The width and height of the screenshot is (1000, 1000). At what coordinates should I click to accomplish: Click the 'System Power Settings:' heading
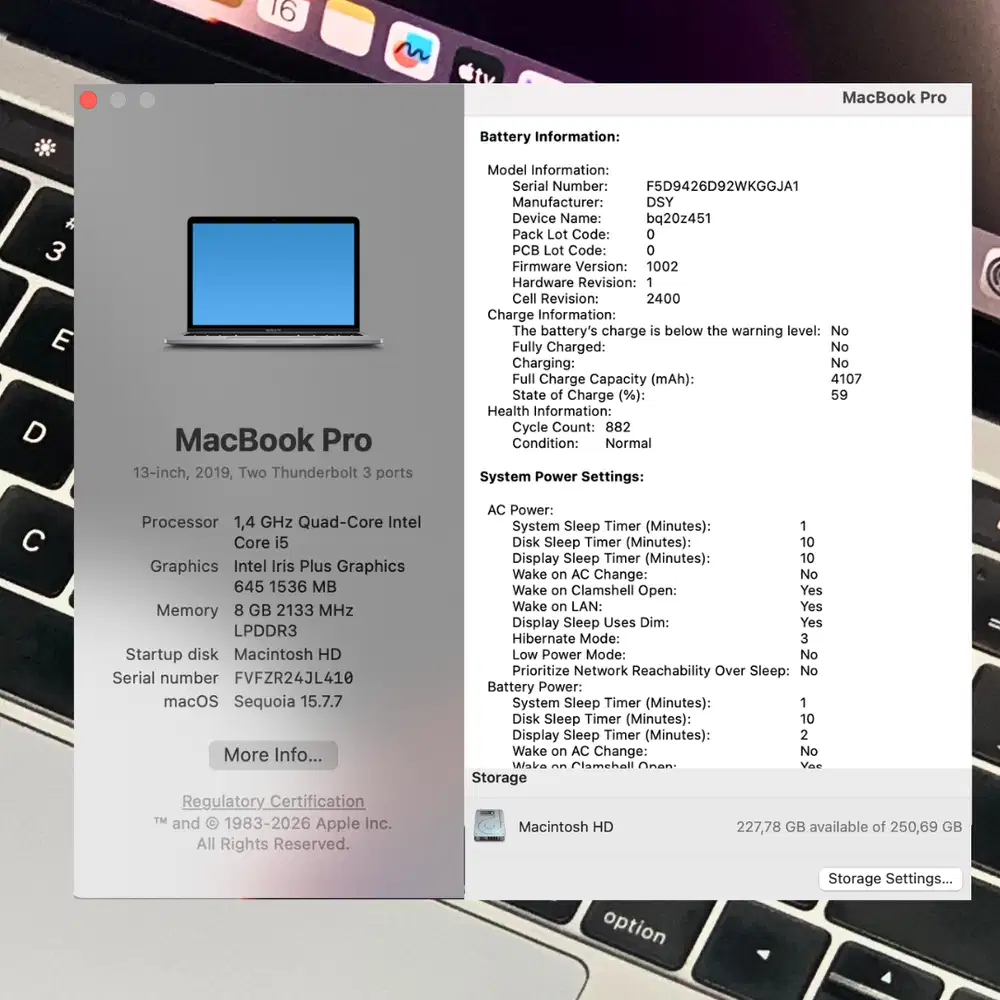(x=561, y=476)
